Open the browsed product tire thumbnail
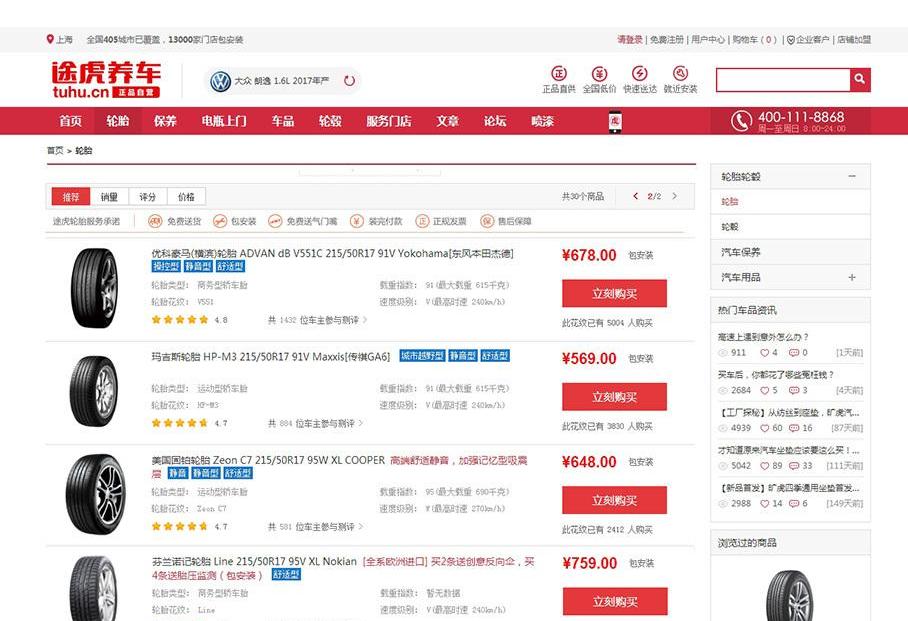Viewport: 908px width, 621px height. click(790, 596)
